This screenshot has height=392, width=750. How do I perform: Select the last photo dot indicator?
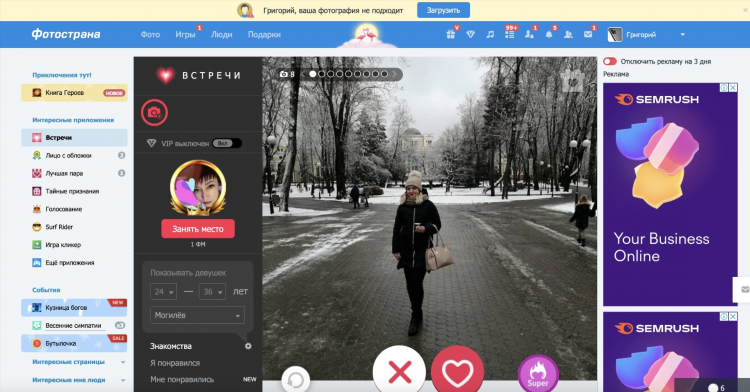[x=384, y=74]
